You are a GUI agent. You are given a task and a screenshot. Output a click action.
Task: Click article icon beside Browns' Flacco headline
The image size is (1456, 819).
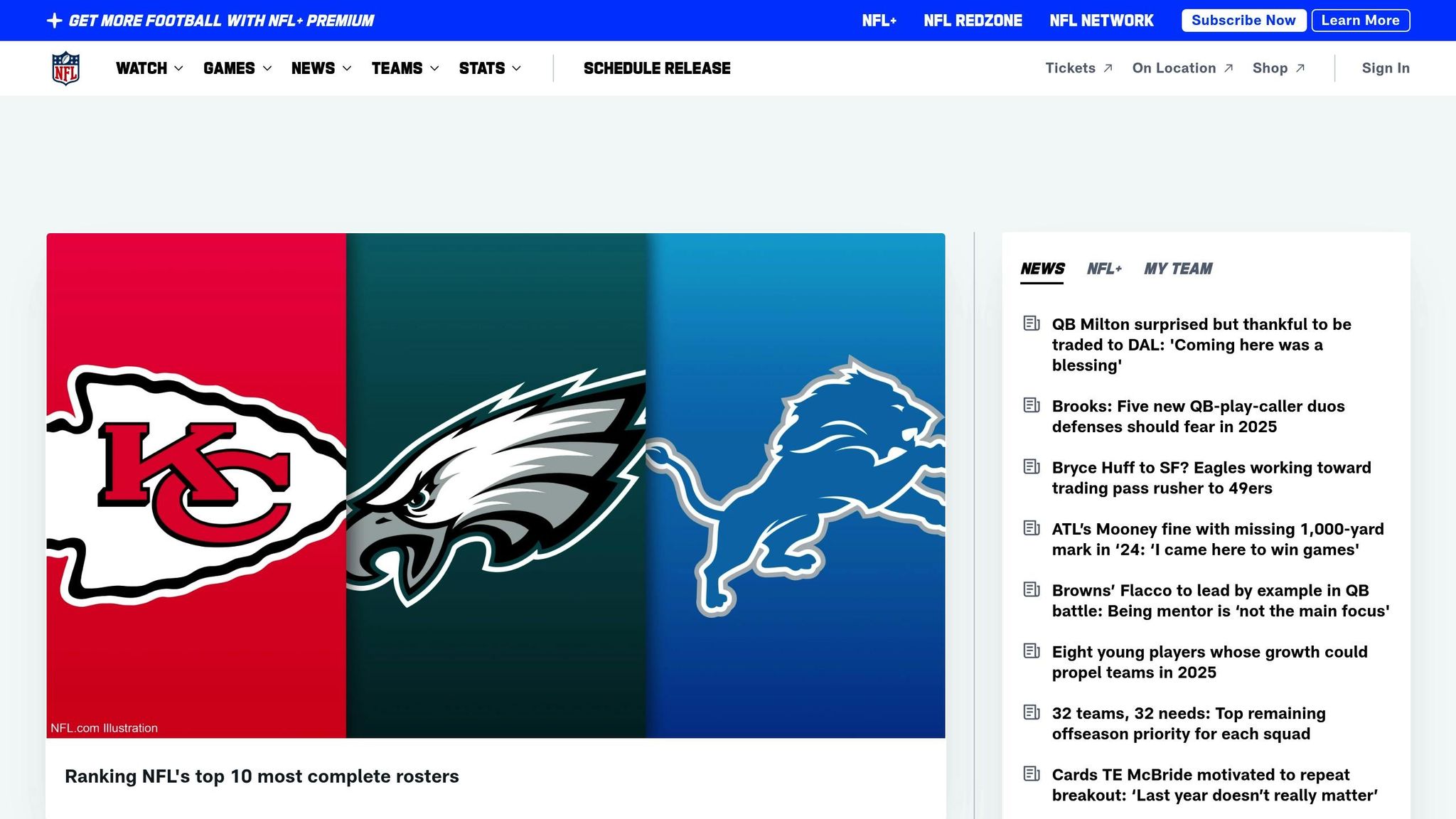point(1032,589)
